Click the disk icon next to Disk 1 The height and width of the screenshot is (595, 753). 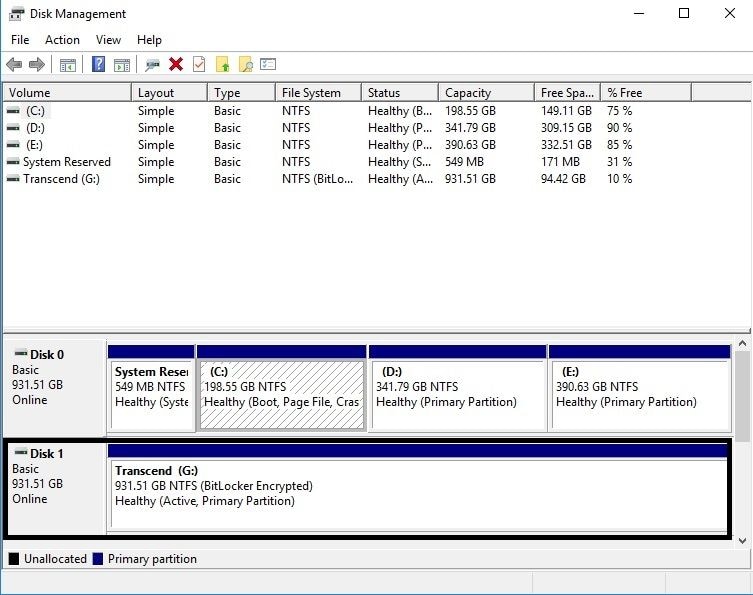click(x=21, y=452)
